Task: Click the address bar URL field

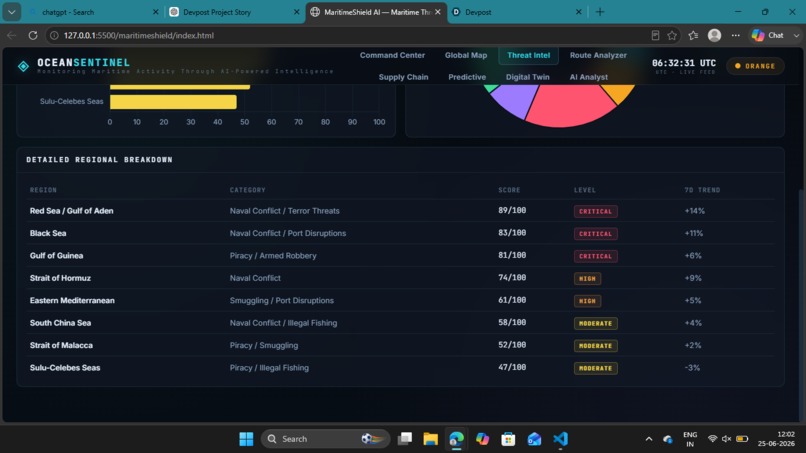Action: point(350,35)
